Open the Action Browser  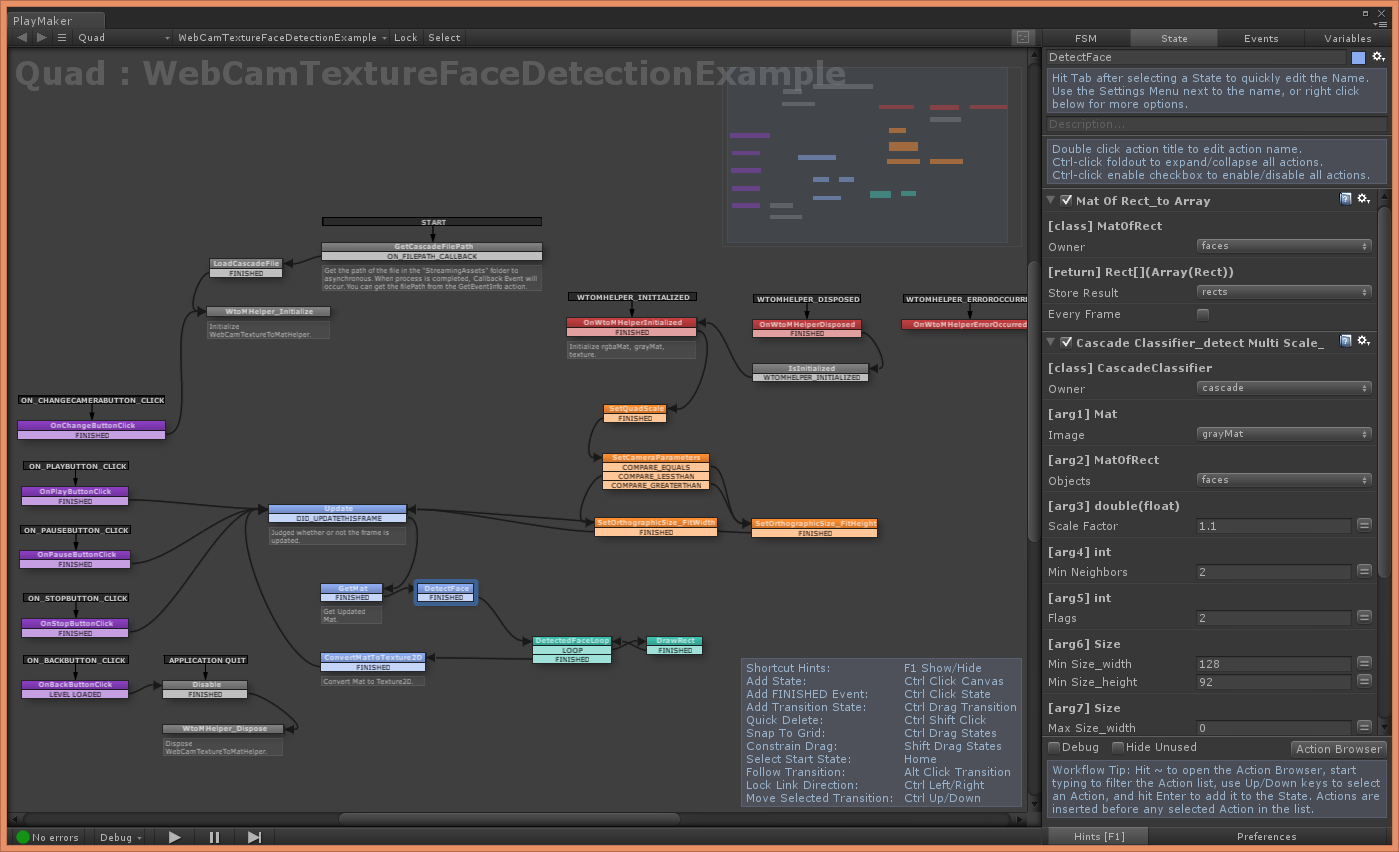pos(1338,748)
